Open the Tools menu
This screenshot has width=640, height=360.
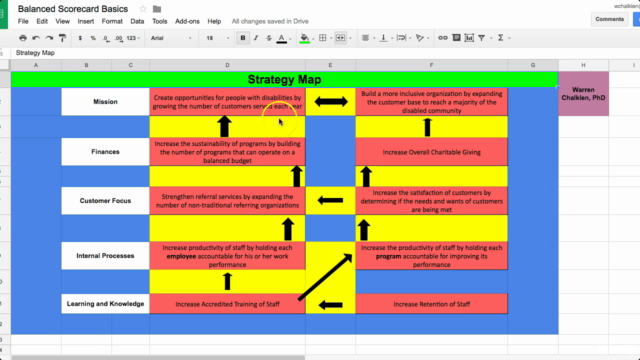click(160, 21)
